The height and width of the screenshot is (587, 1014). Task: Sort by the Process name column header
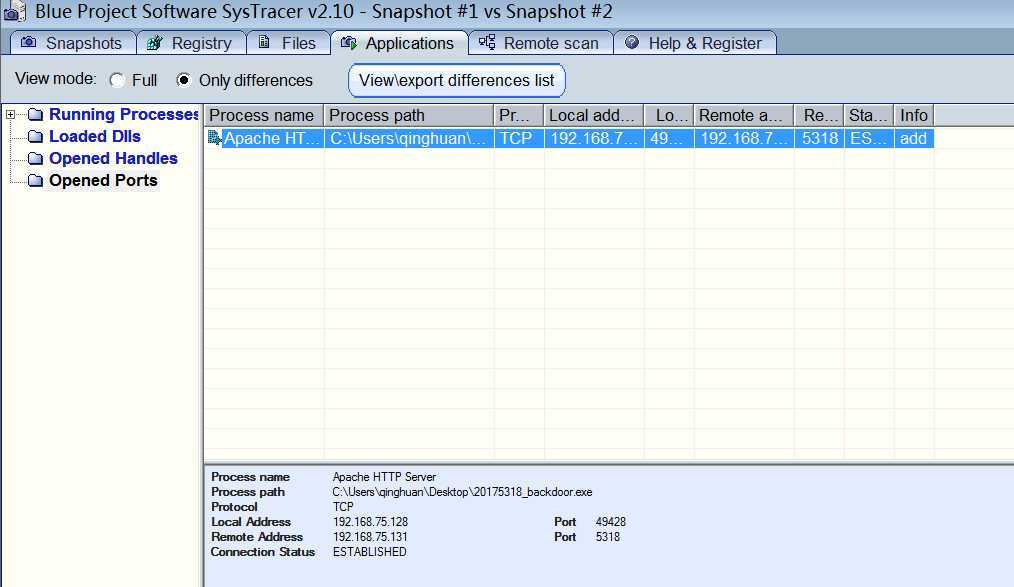click(264, 115)
